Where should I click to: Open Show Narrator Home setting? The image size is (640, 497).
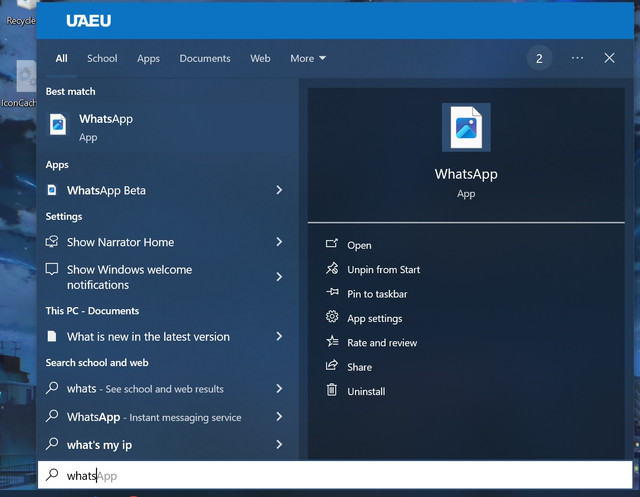click(167, 242)
